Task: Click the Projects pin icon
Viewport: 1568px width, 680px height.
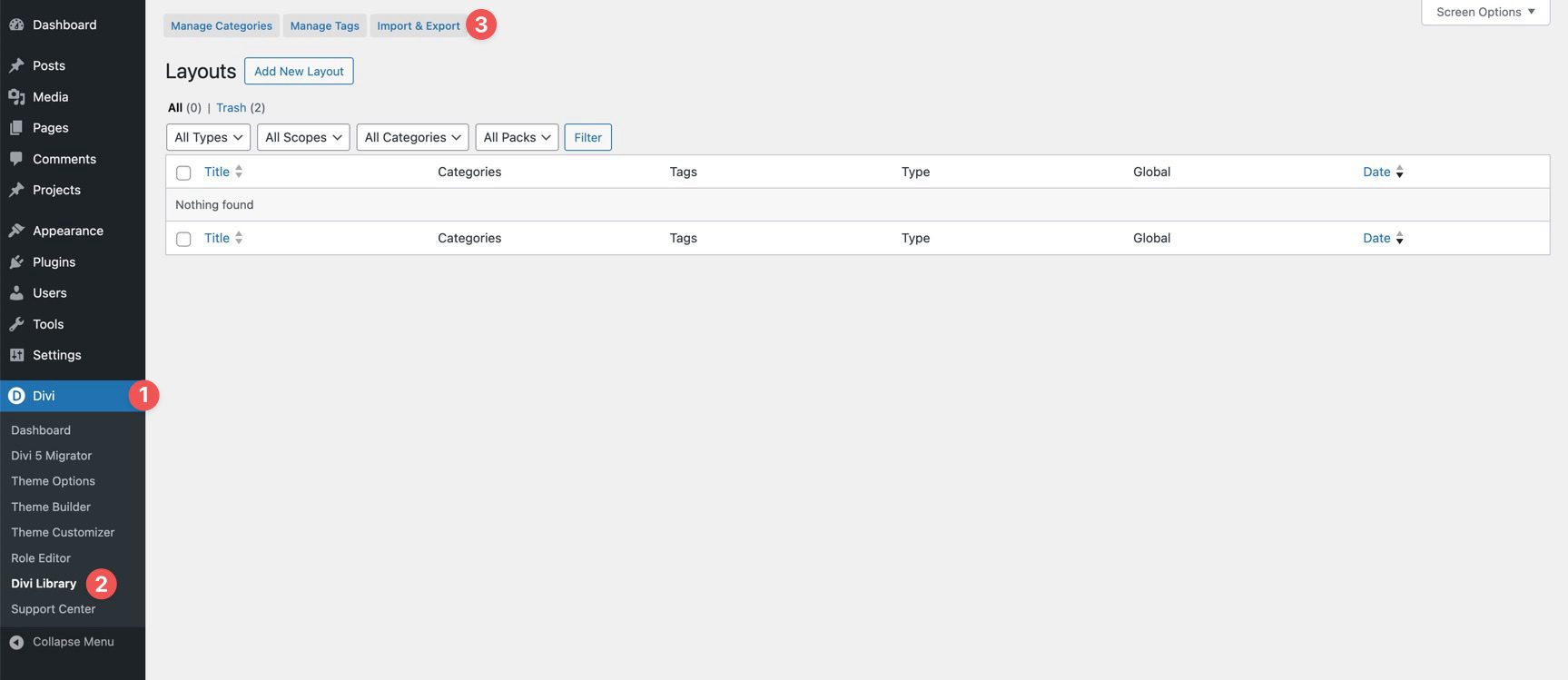Action: [16, 190]
